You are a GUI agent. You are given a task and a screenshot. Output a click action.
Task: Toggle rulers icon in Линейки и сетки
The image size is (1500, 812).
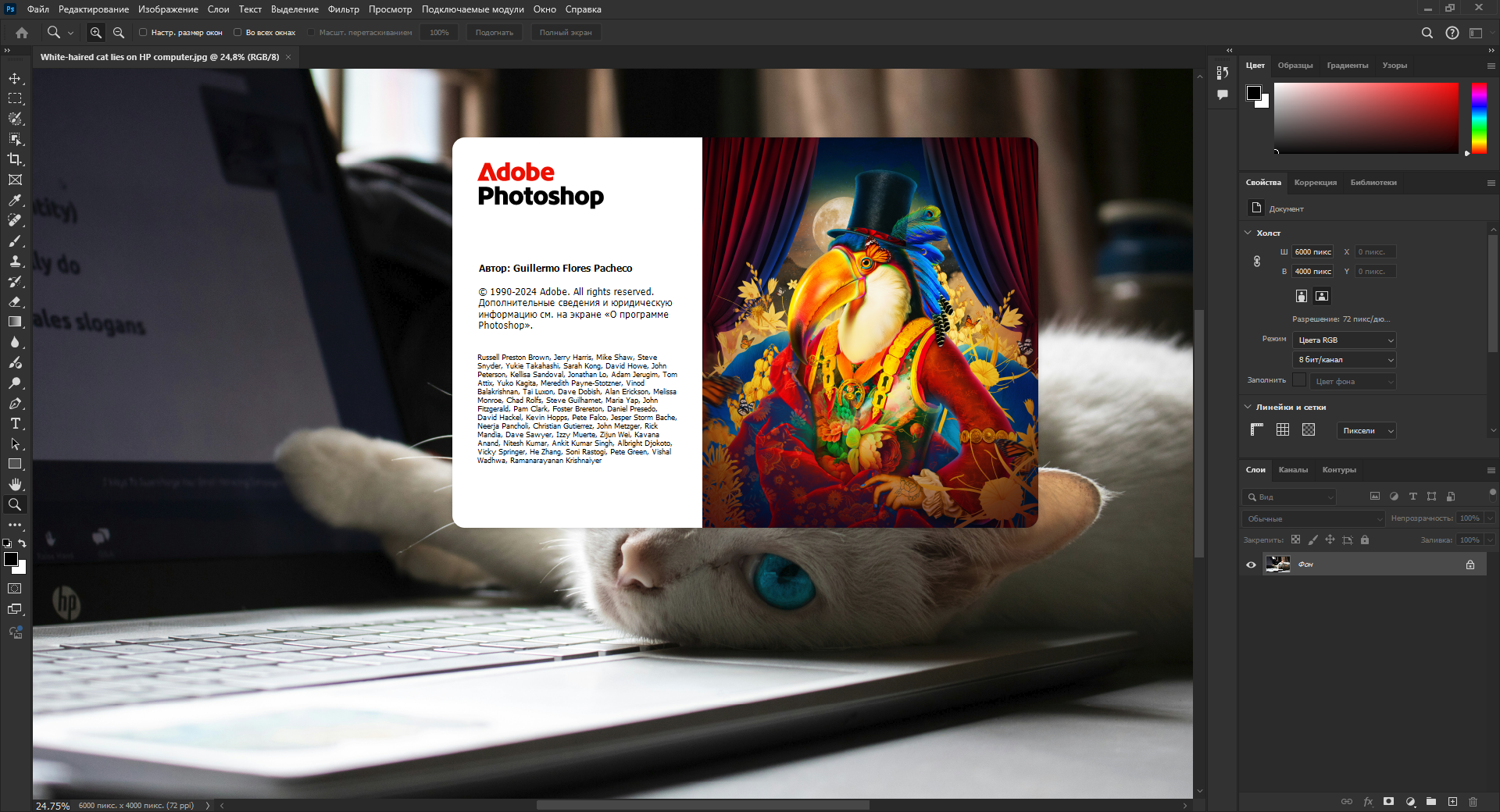(x=1257, y=429)
